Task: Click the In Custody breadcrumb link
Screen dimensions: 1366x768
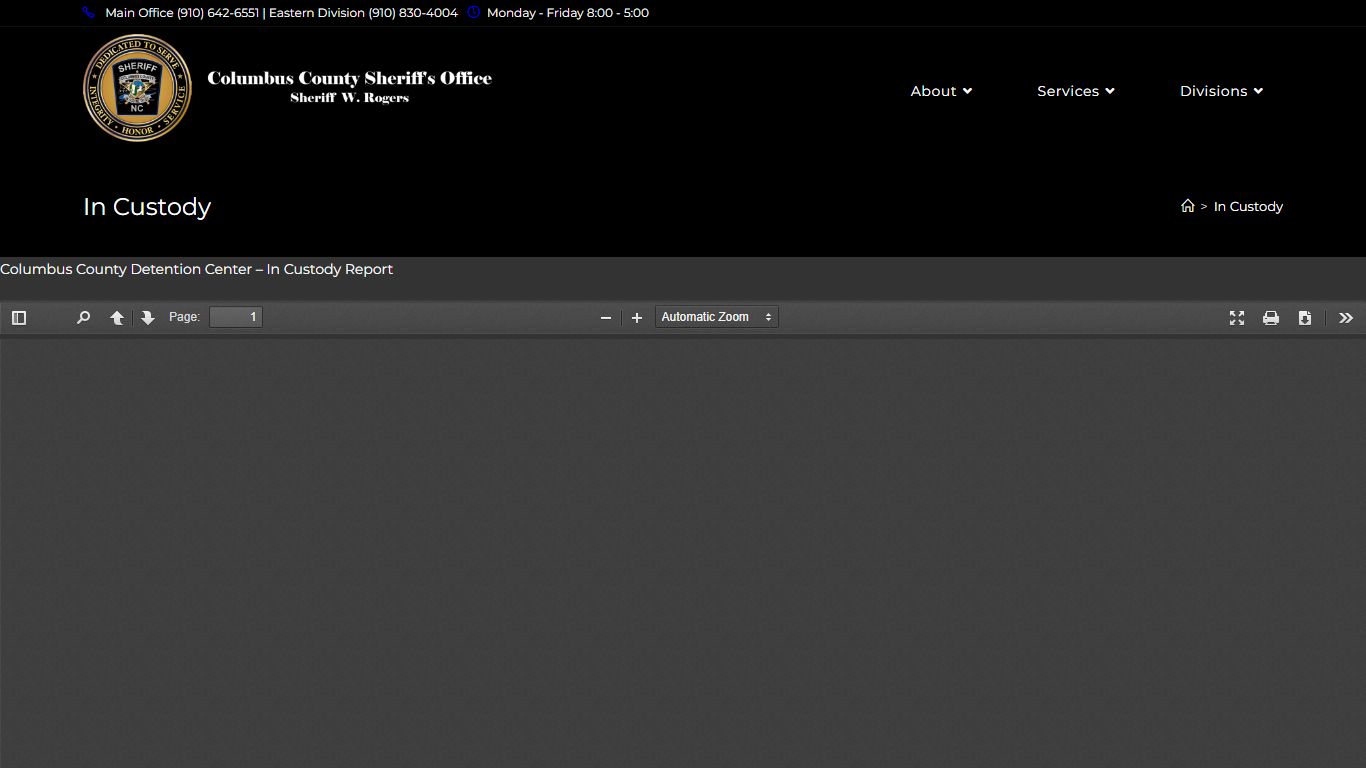Action: (1248, 207)
